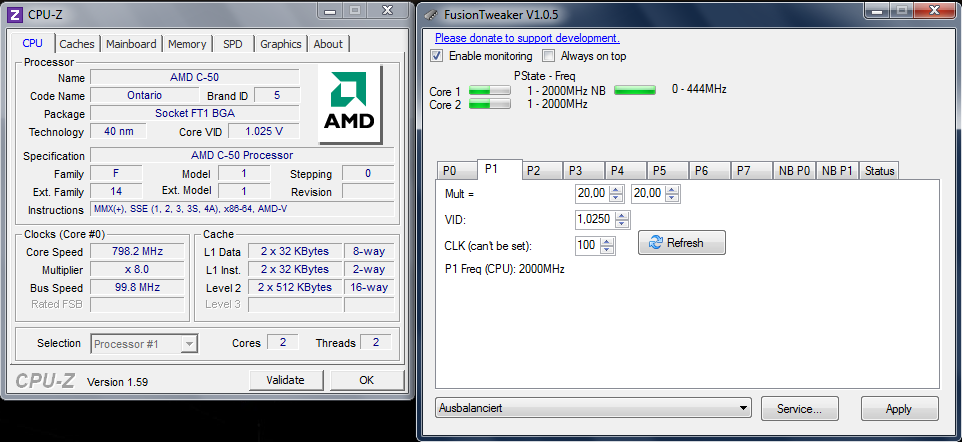
Task: Switch to the Mainboard tab in CPU-Z
Action: click(x=131, y=44)
